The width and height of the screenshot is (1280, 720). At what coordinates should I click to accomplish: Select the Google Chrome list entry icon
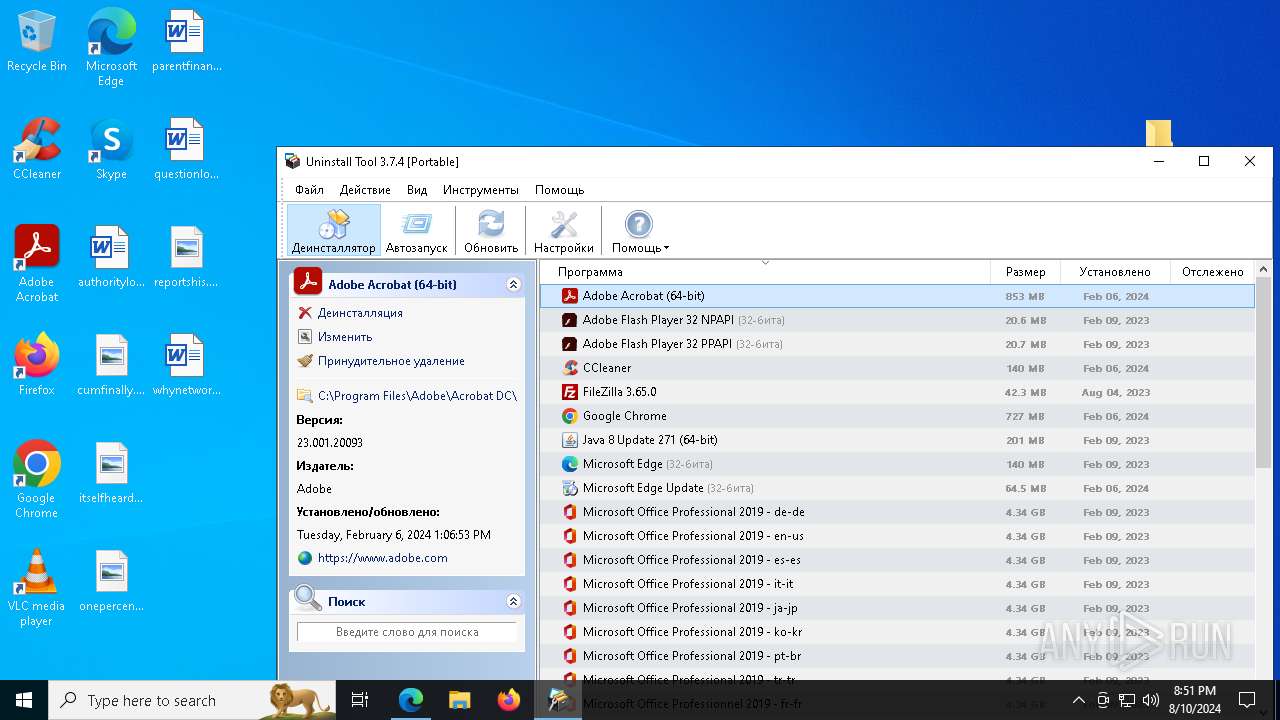pyautogui.click(x=570, y=416)
